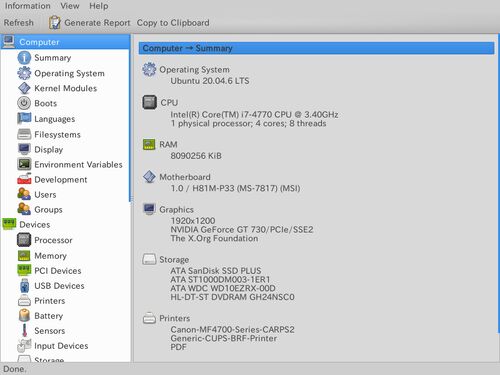
Task: Click the 8090256 KiB RAM value
Action: tap(196, 156)
